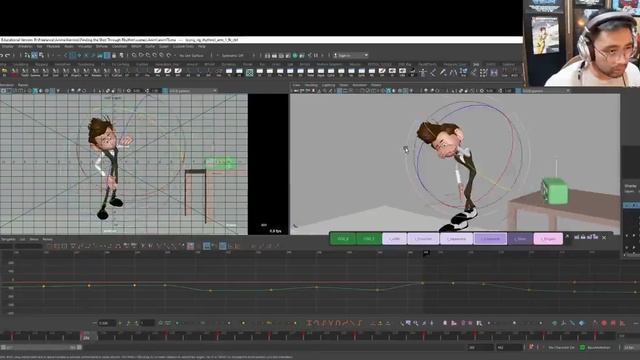Click the green circular render-area icon
640x360 pixels.
(x=295, y=56)
